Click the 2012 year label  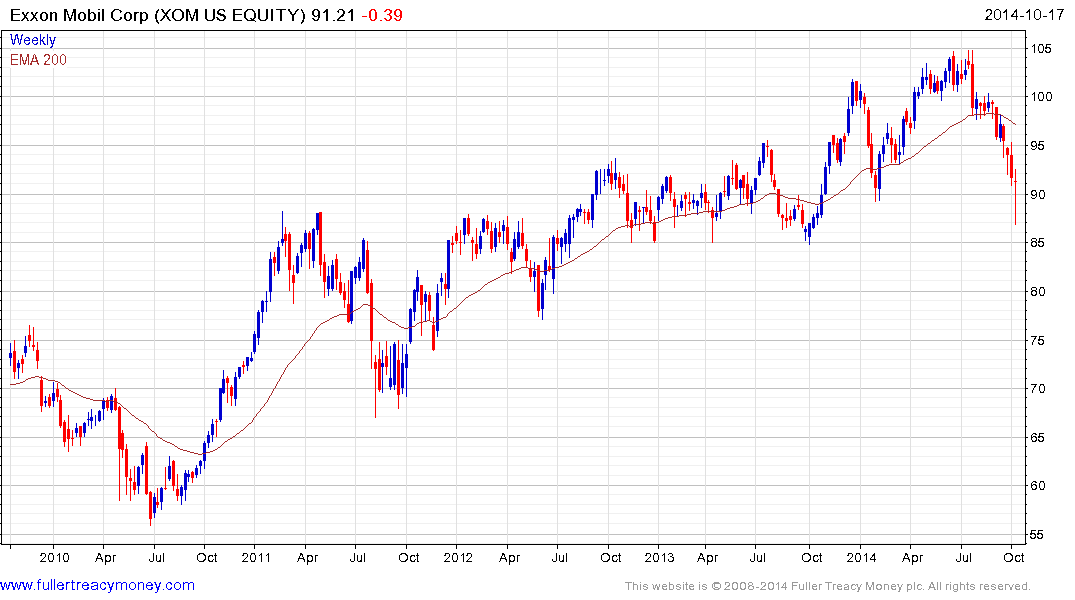[x=457, y=557]
